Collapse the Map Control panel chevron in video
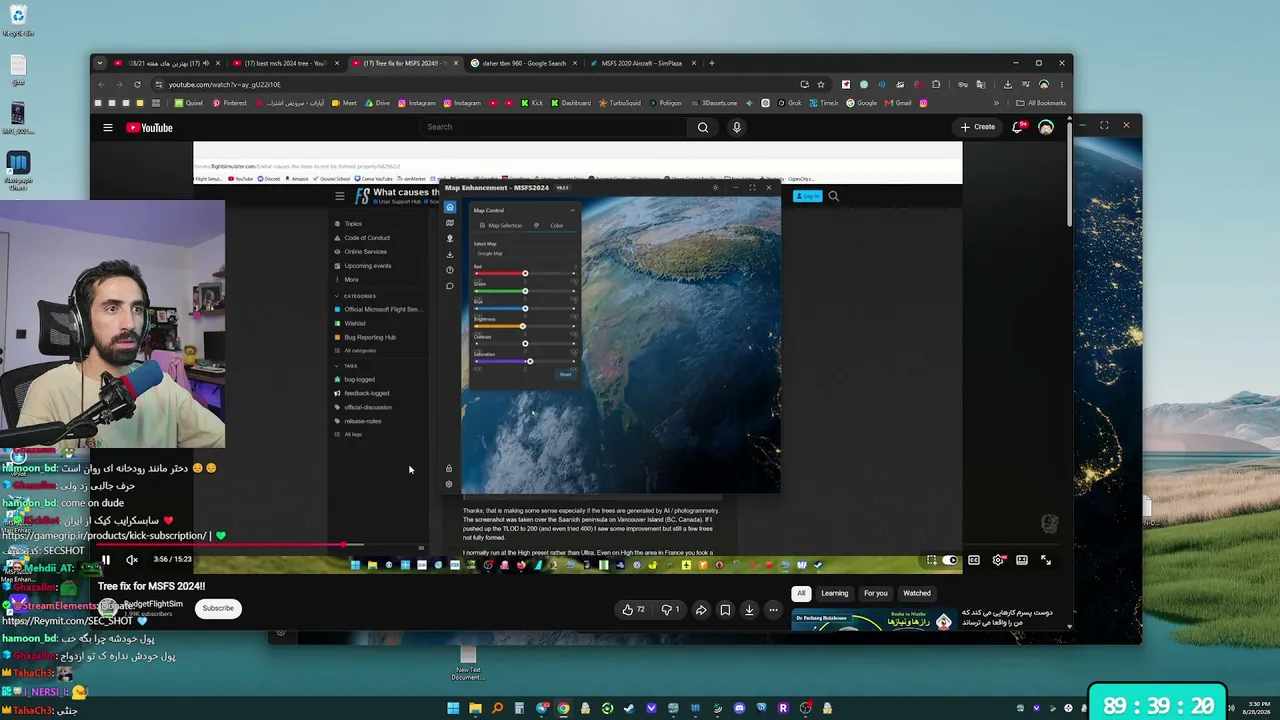Image resolution: width=1280 pixels, height=720 pixels. tap(572, 210)
